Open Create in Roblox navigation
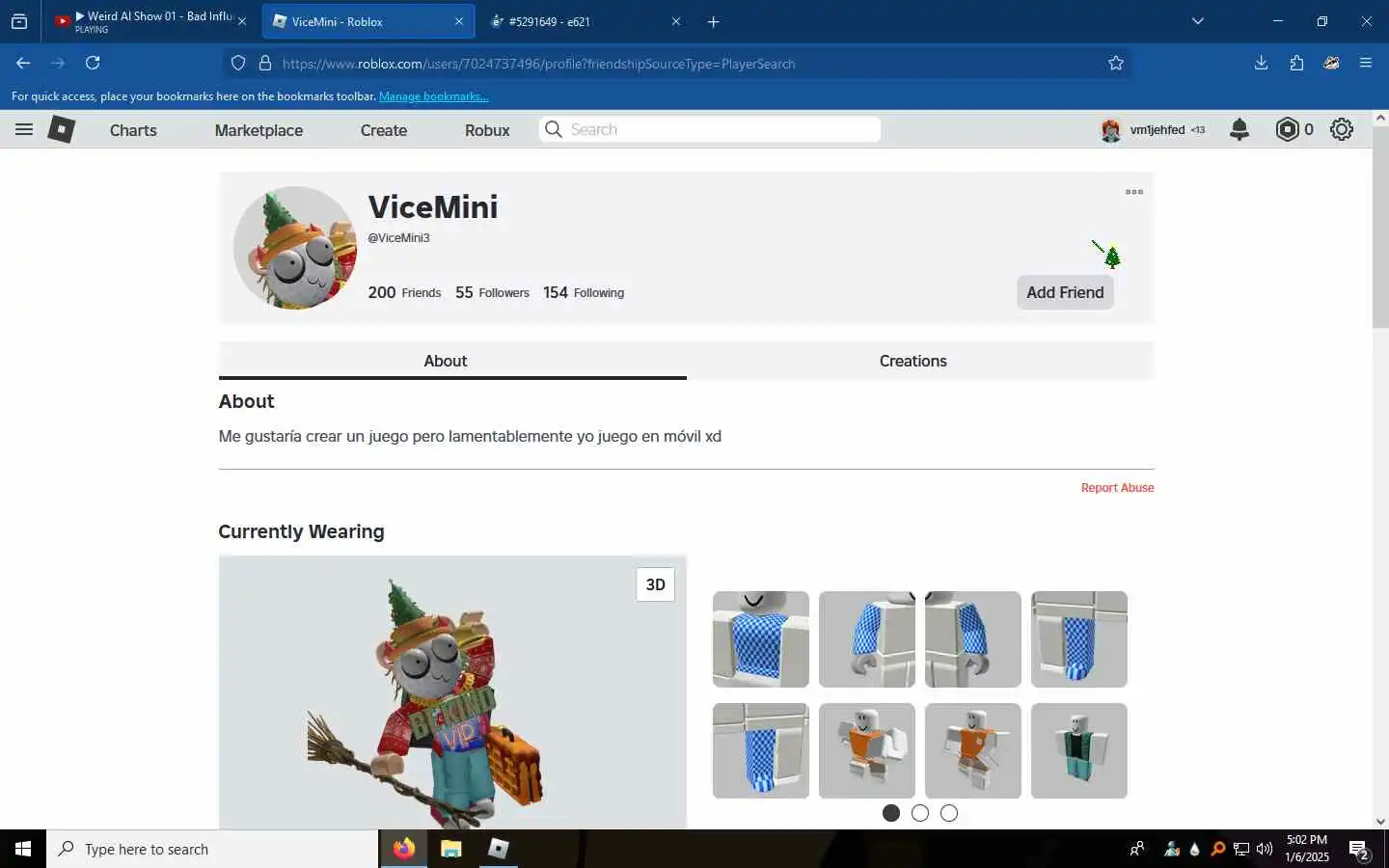The height and width of the screenshot is (868, 1389). [384, 130]
